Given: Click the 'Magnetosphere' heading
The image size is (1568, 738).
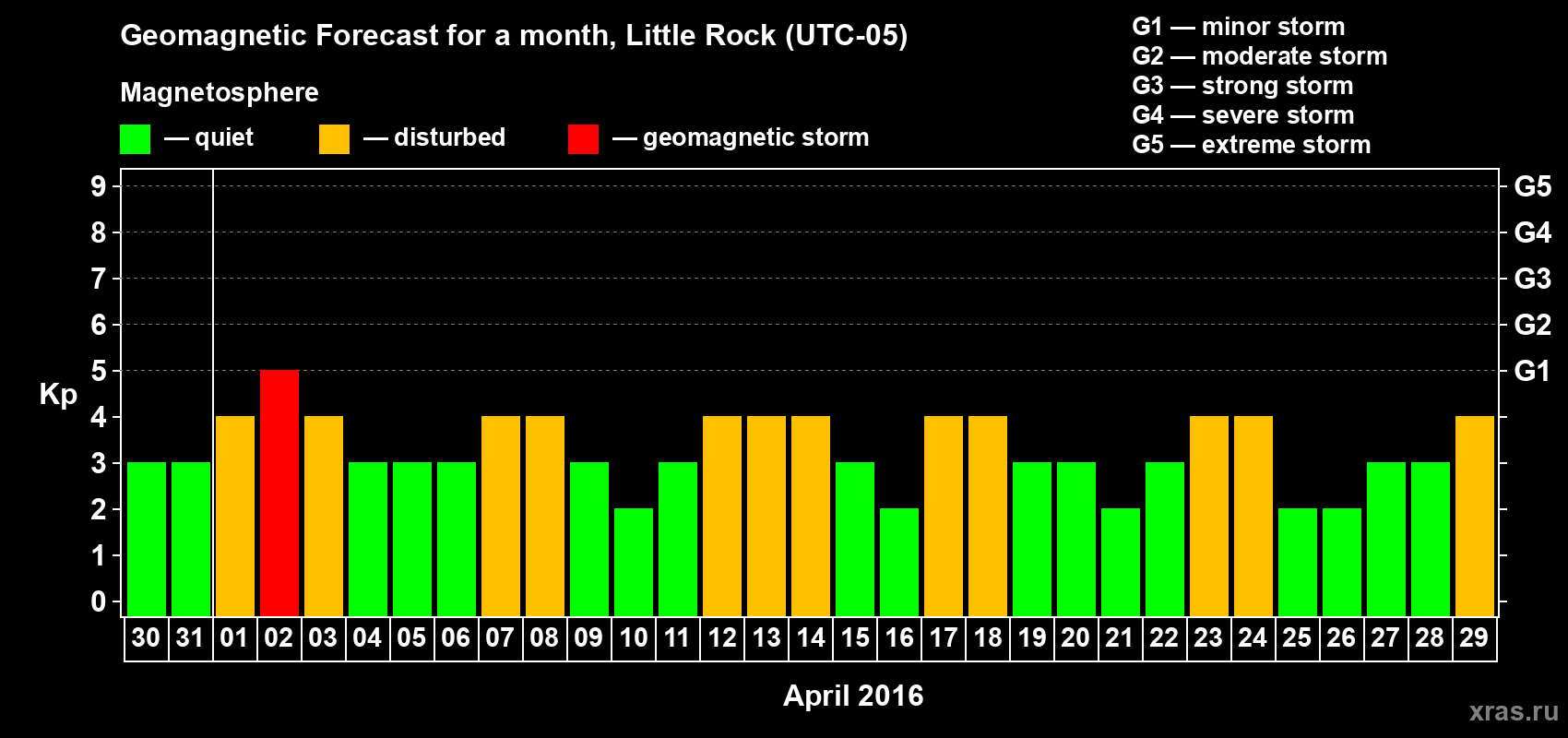Looking at the screenshot, I should click(x=220, y=92).
